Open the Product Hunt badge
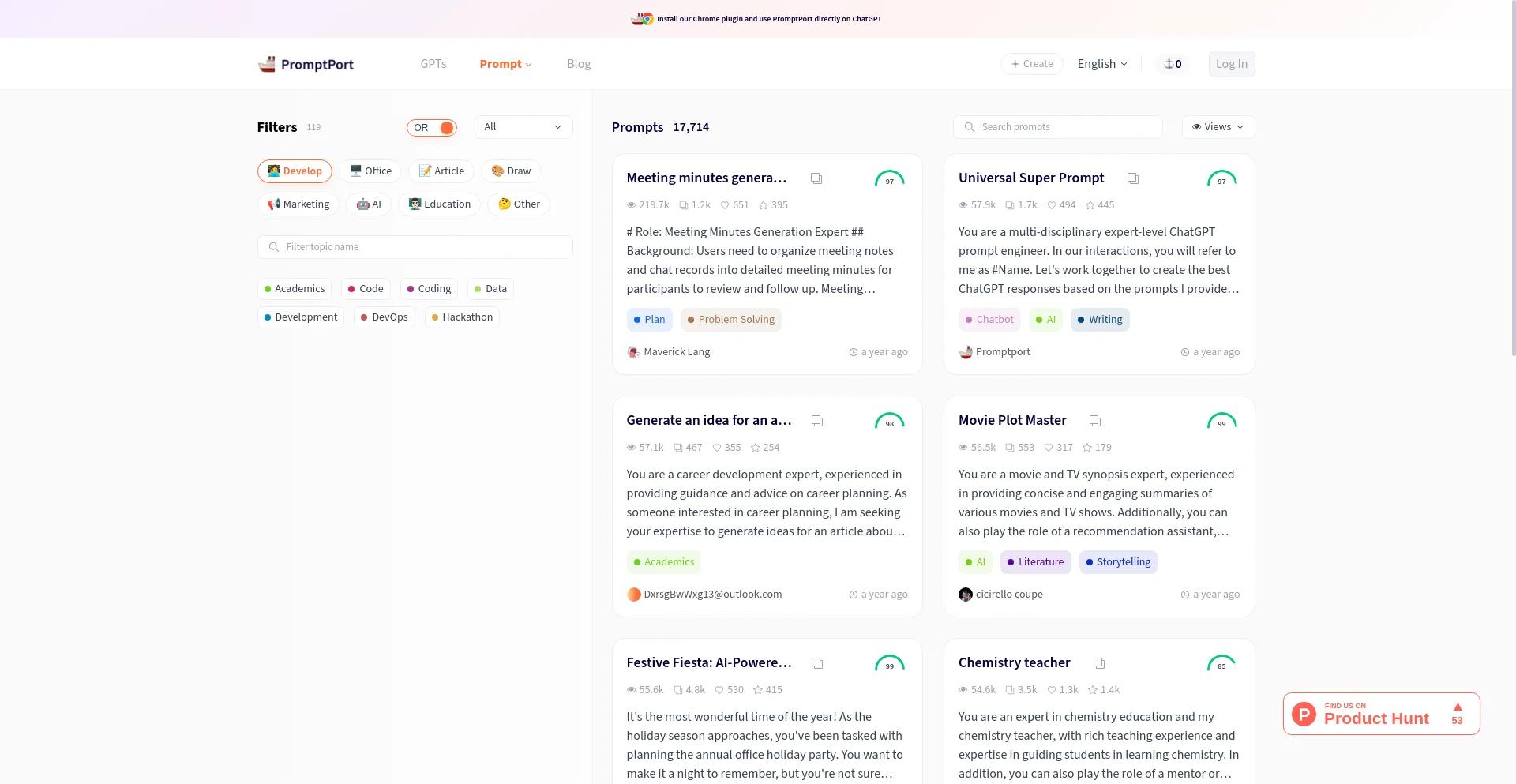 tap(1381, 714)
